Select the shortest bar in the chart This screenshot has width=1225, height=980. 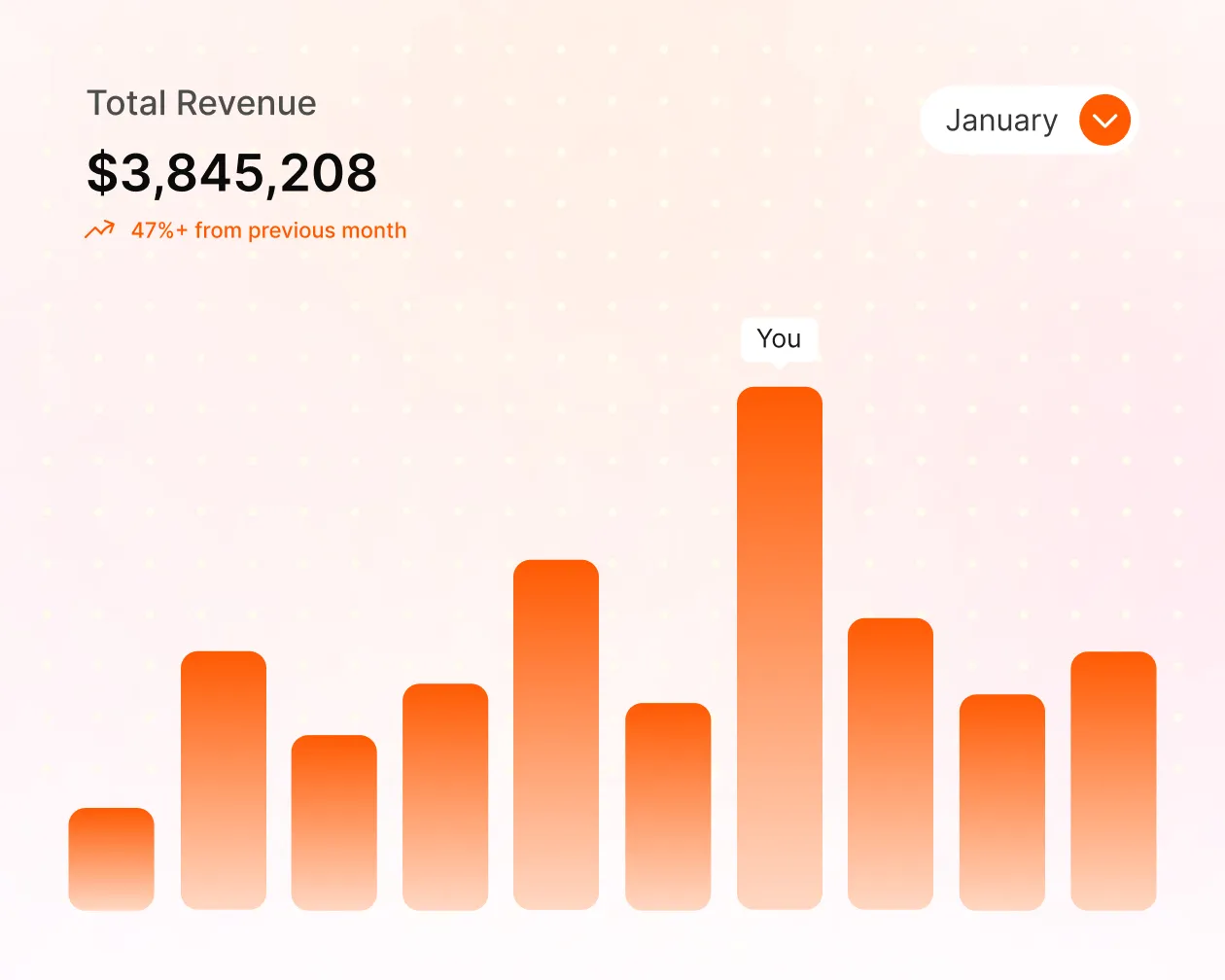(111, 858)
